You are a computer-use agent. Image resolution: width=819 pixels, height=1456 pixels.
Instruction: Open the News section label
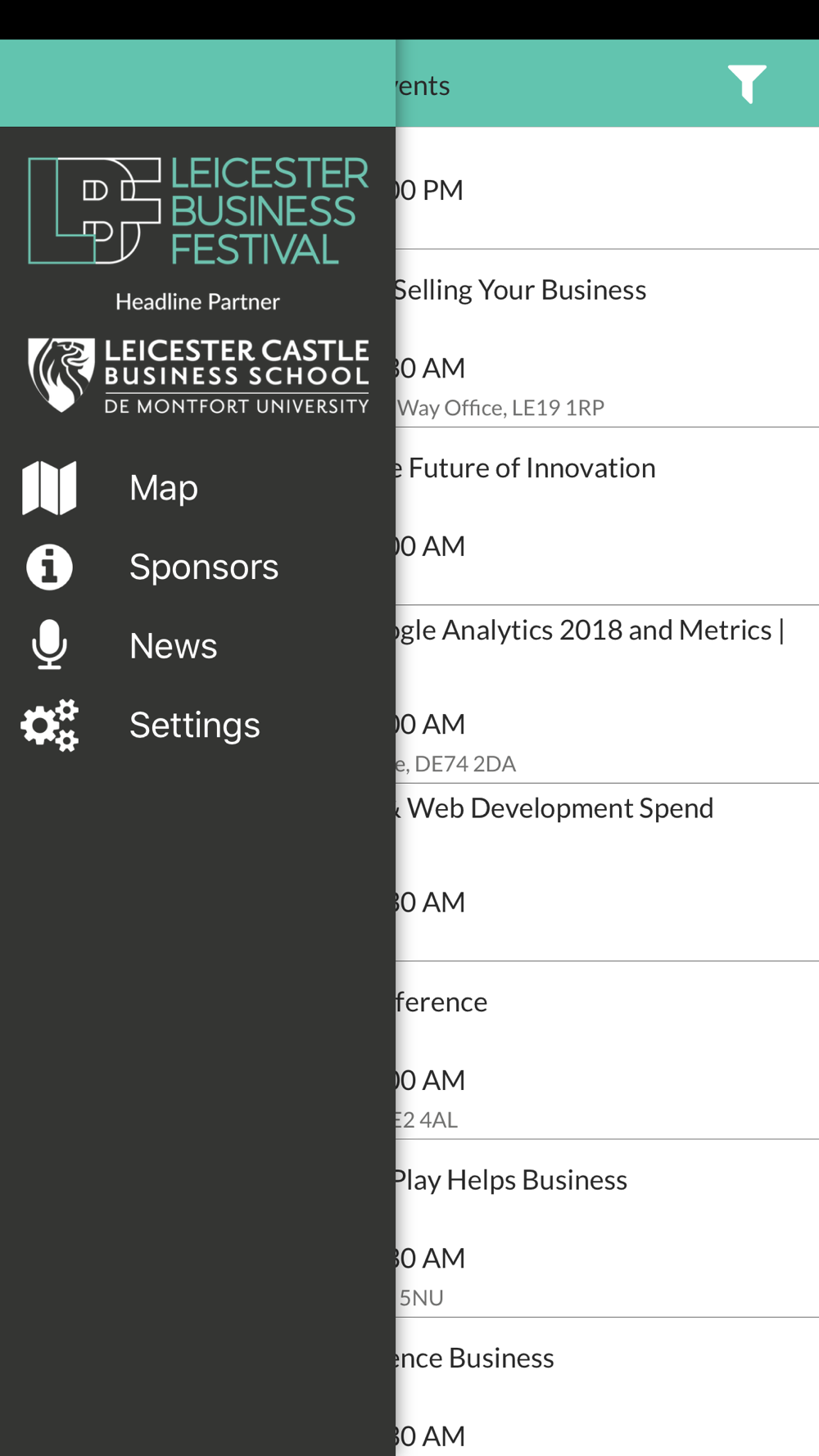point(174,646)
